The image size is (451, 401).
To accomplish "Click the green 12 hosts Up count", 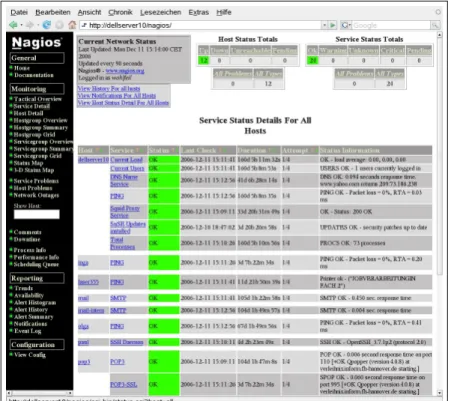I will (x=203, y=60).
